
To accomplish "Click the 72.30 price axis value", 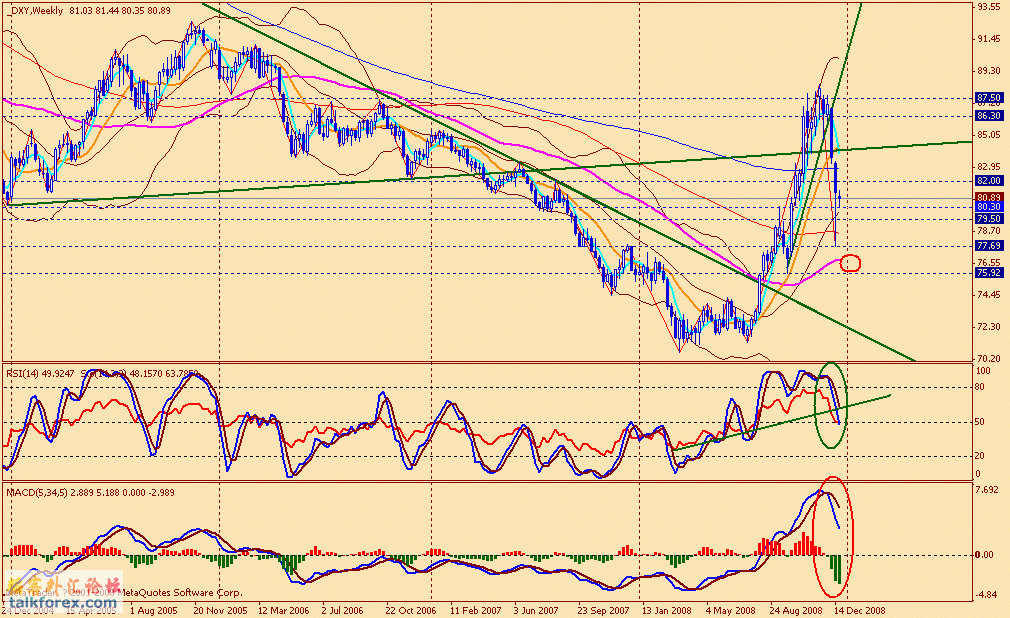I will 989,326.
